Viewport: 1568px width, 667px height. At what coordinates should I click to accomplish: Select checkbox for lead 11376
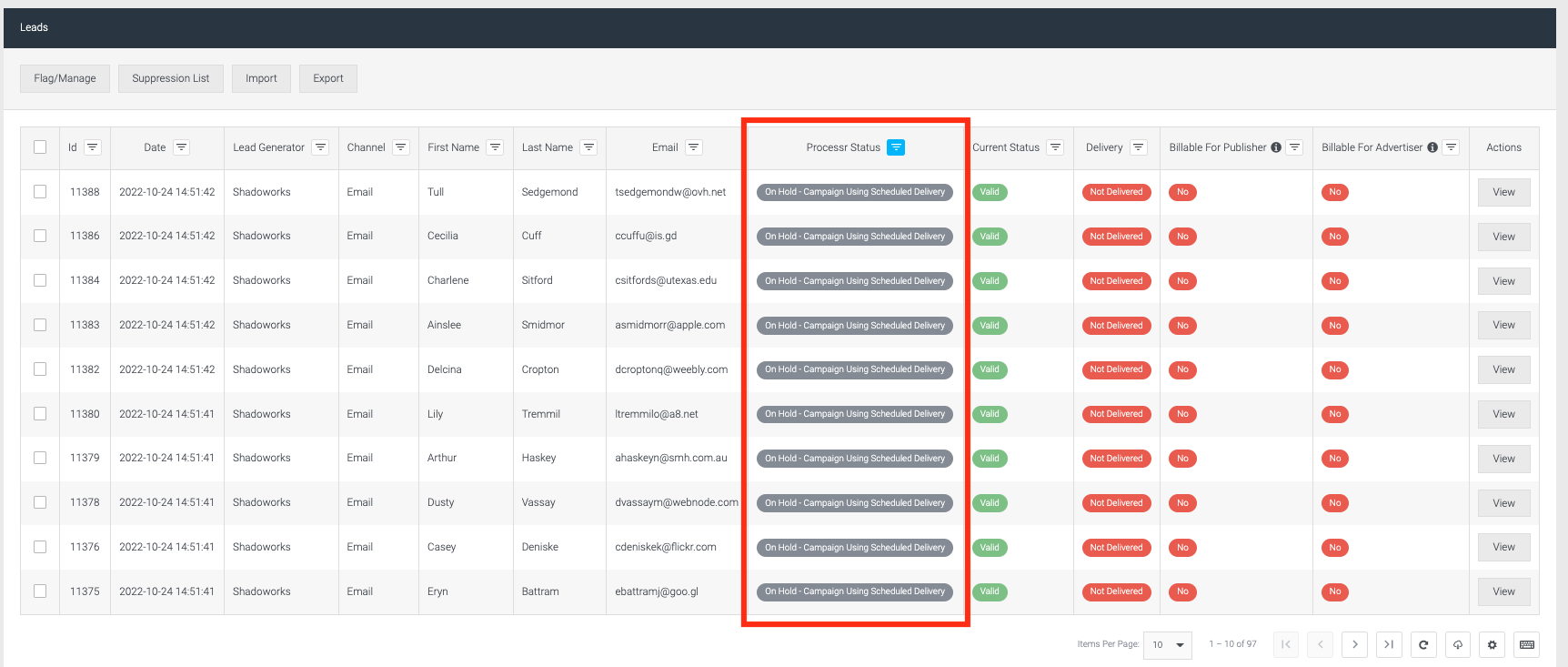point(40,547)
